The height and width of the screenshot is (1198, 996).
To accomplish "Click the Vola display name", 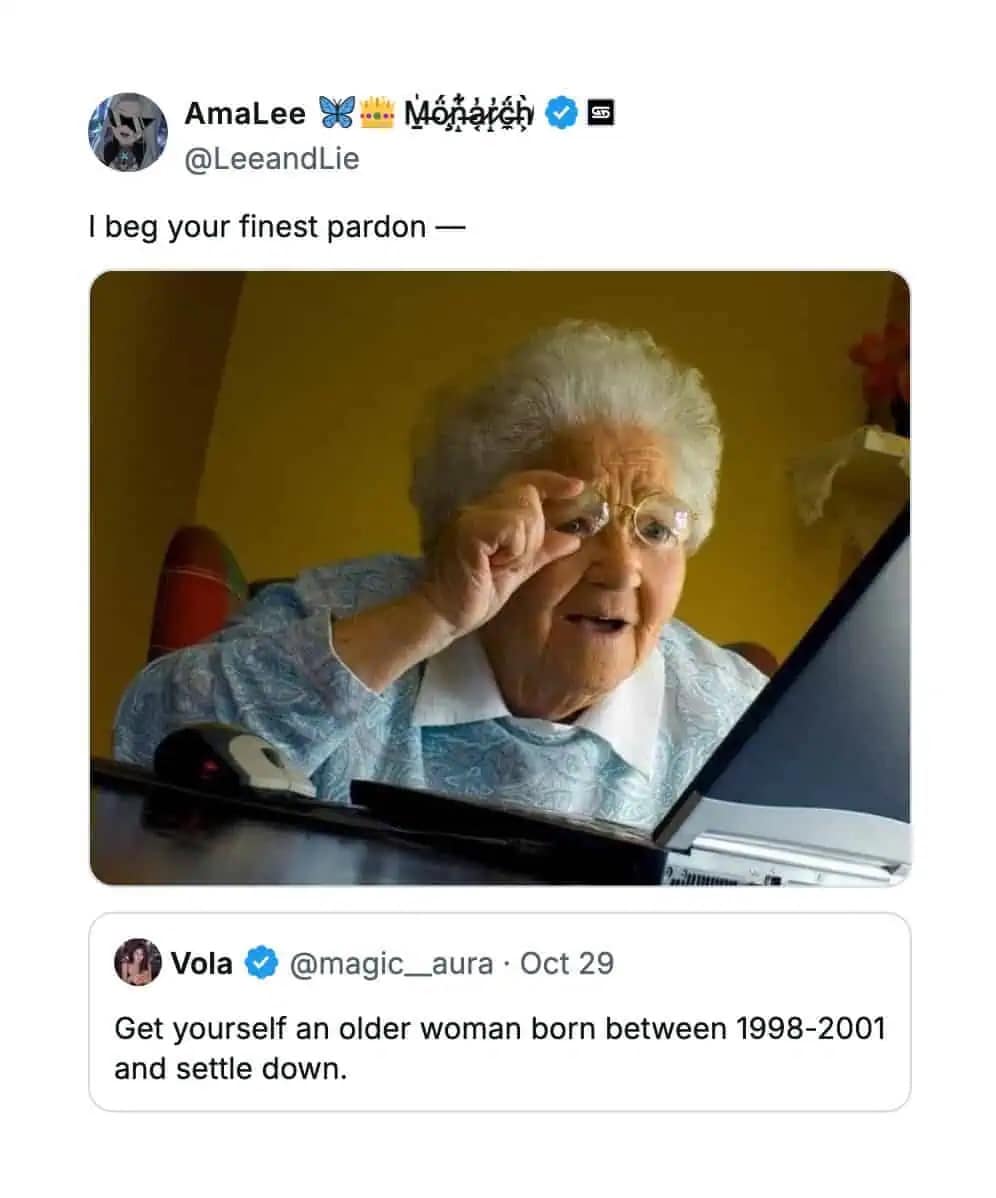I will click(x=202, y=963).
